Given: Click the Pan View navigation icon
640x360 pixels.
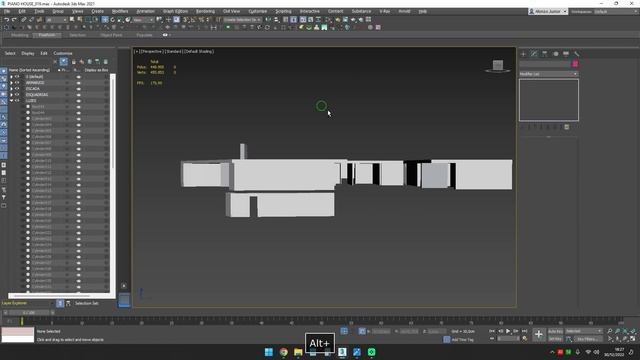Looking at the screenshot, I should 617,339.
